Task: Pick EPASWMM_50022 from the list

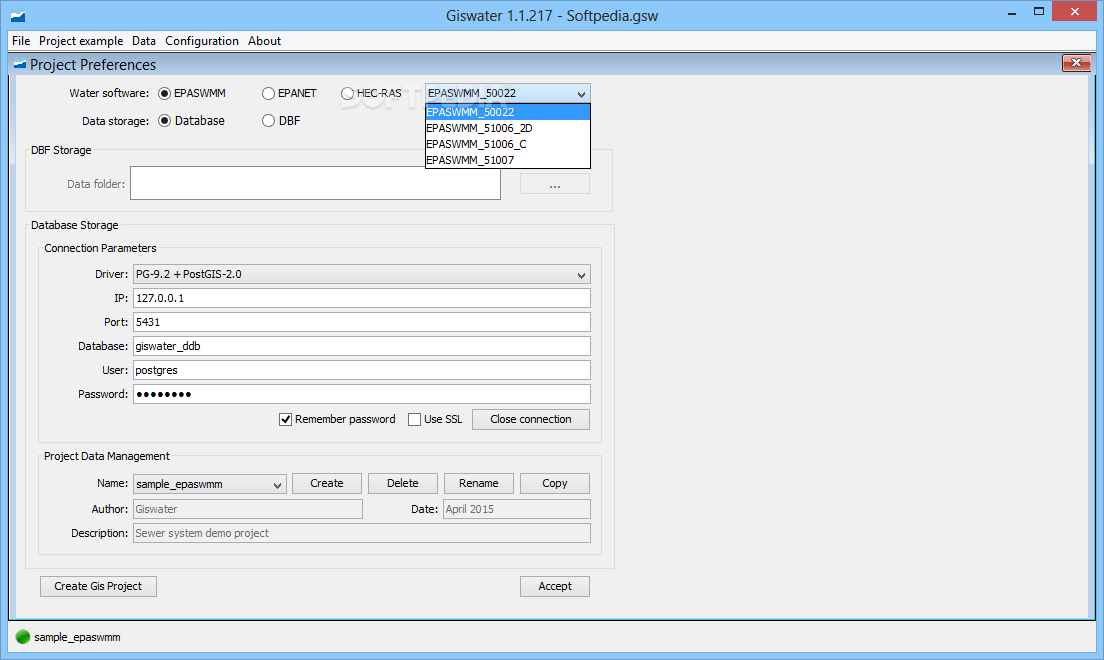Action: pyautogui.click(x=508, y=112)
